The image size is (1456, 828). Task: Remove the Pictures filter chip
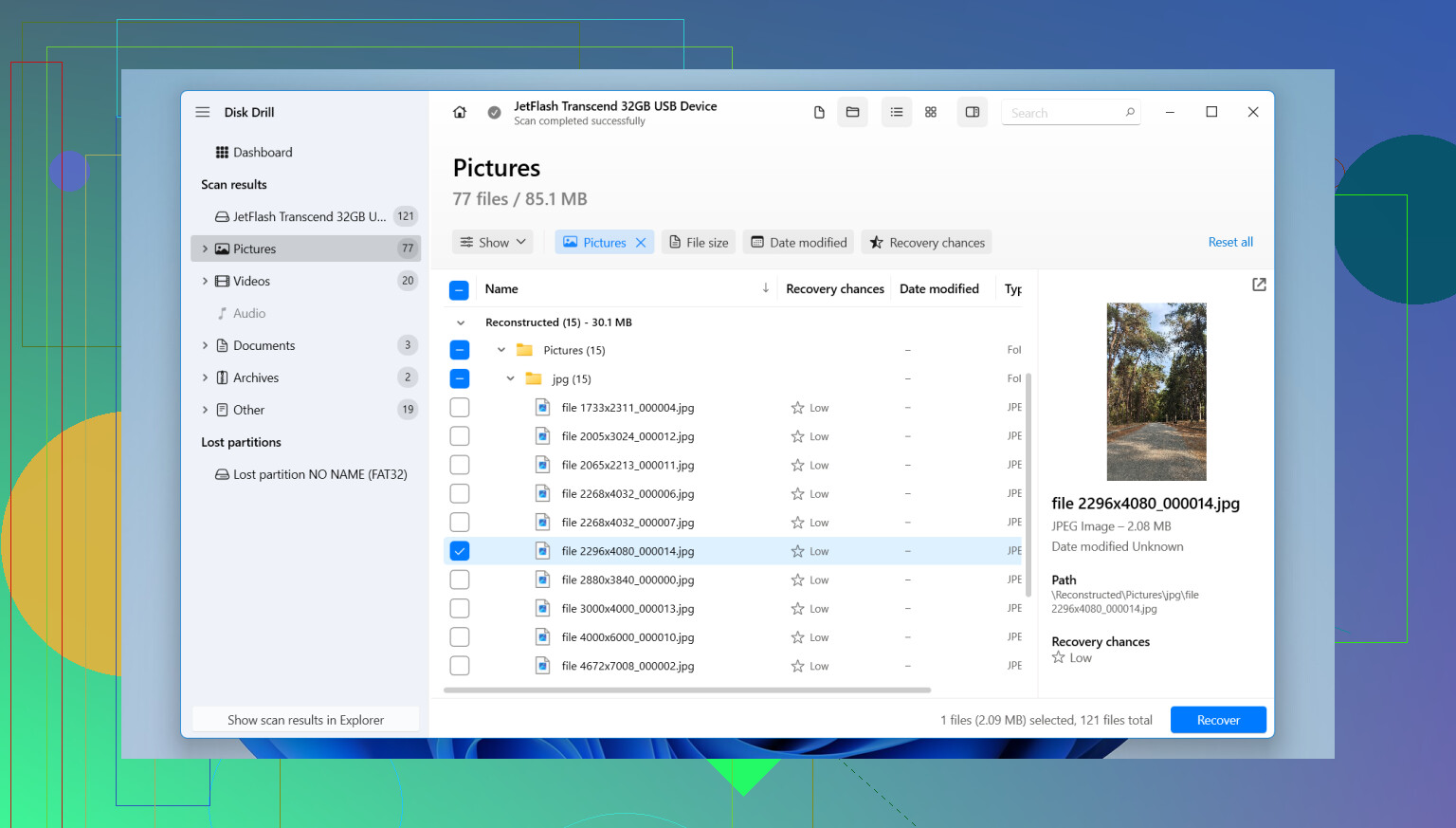[641, 243]
